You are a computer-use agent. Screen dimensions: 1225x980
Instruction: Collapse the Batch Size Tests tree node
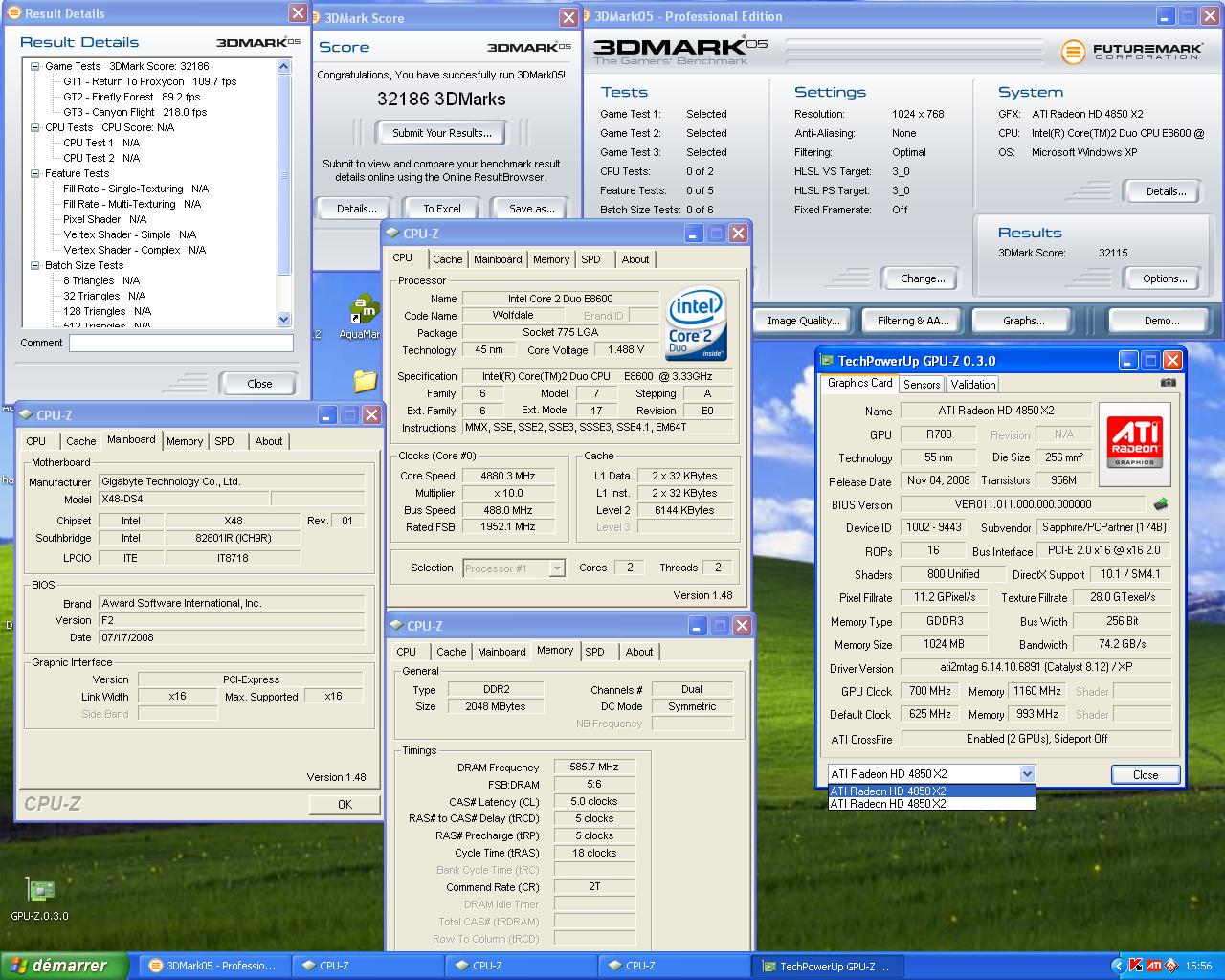[x=35, y=265]
